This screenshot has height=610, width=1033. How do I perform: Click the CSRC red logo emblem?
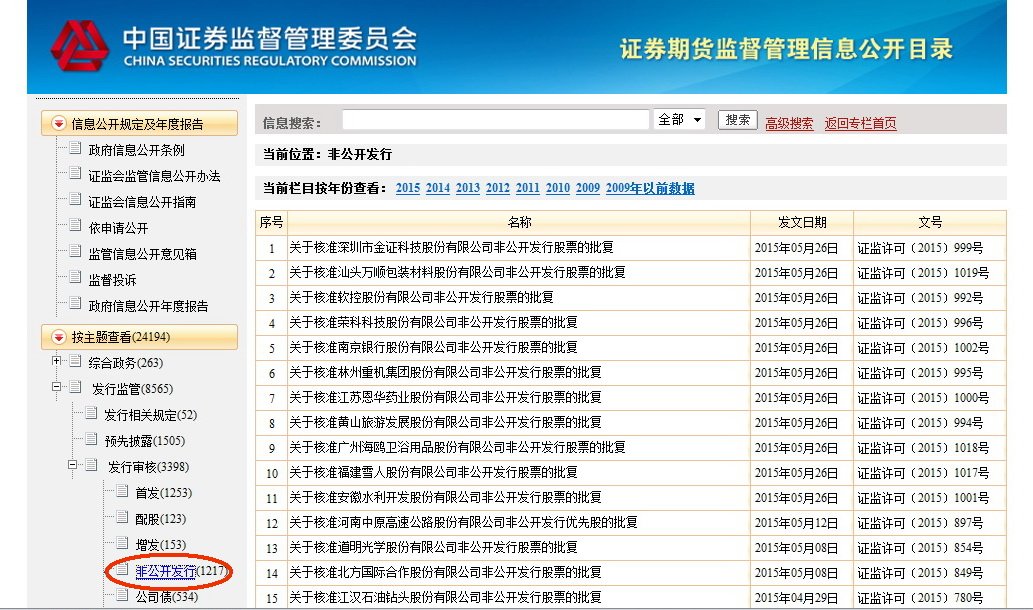coord(80,45)
